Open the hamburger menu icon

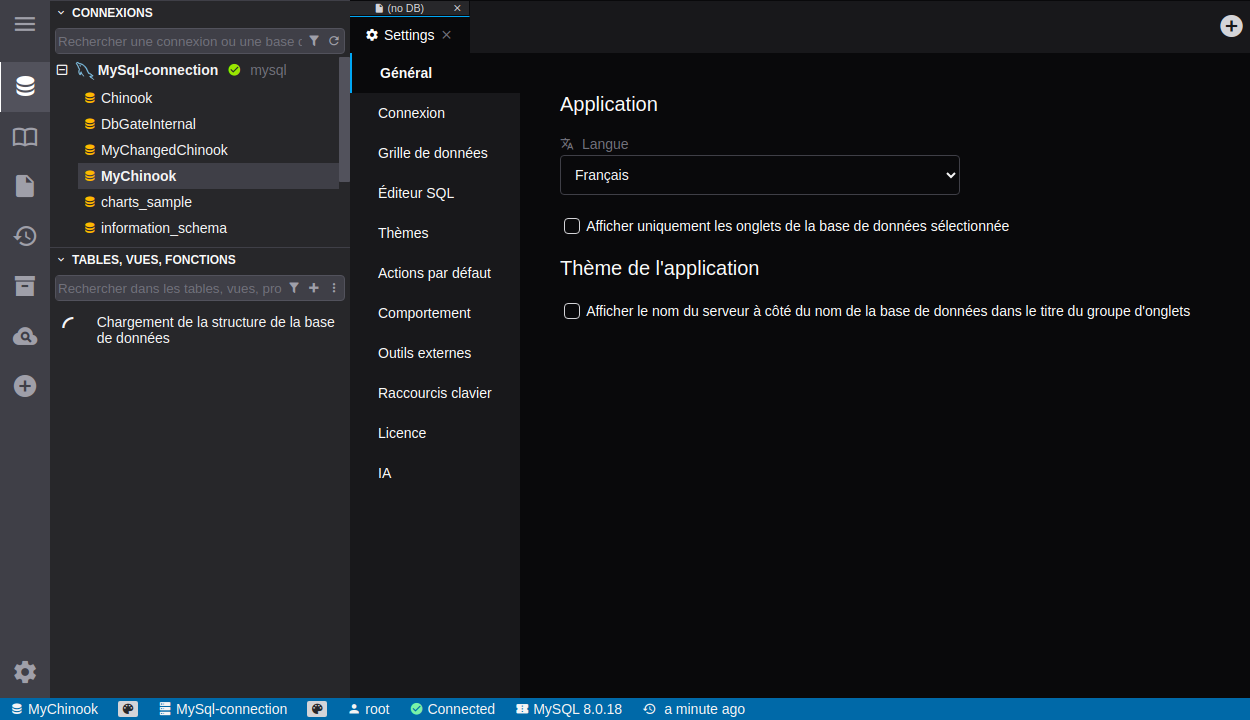pyautogui.click(x=25, y=24)
